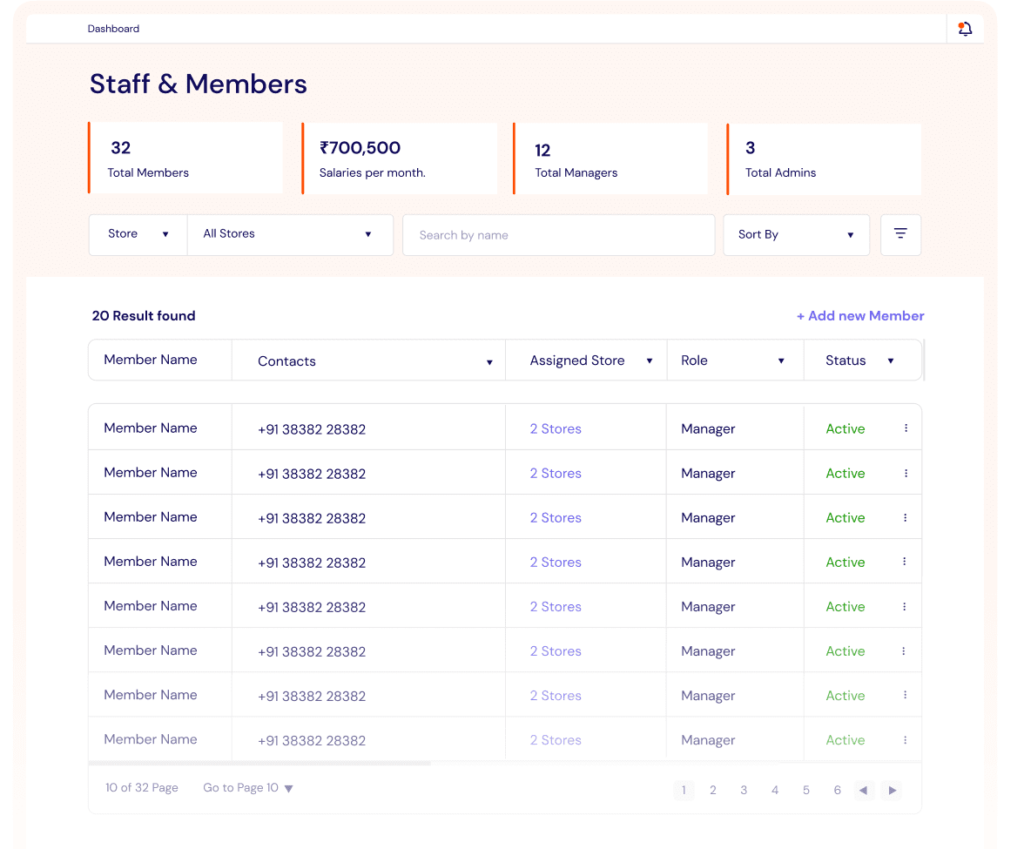Open the All Stores dropdown

pos(288,234)
